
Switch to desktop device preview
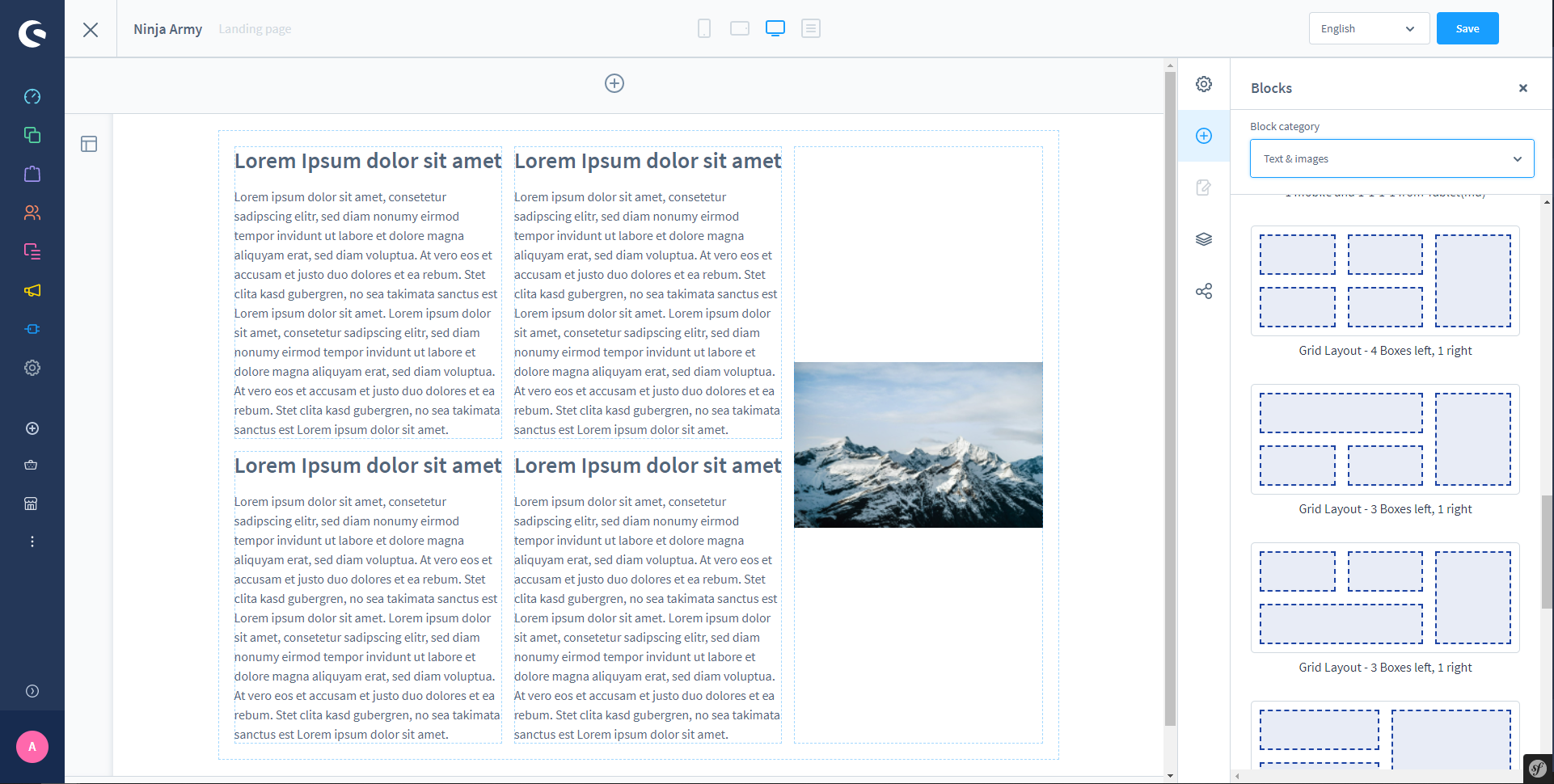(775, 28)
